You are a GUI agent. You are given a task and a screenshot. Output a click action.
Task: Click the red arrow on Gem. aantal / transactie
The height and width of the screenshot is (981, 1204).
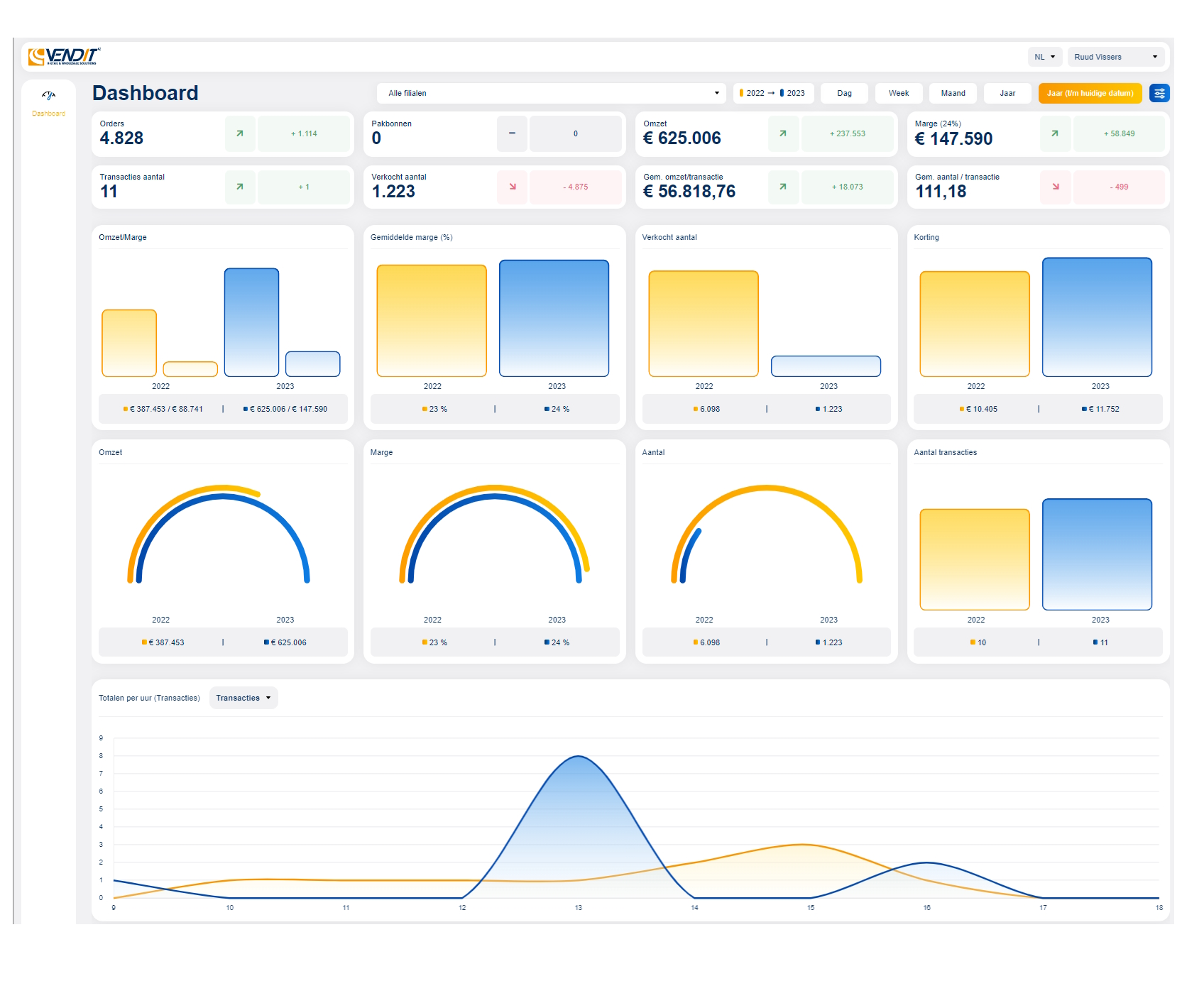coord(1056,187)
